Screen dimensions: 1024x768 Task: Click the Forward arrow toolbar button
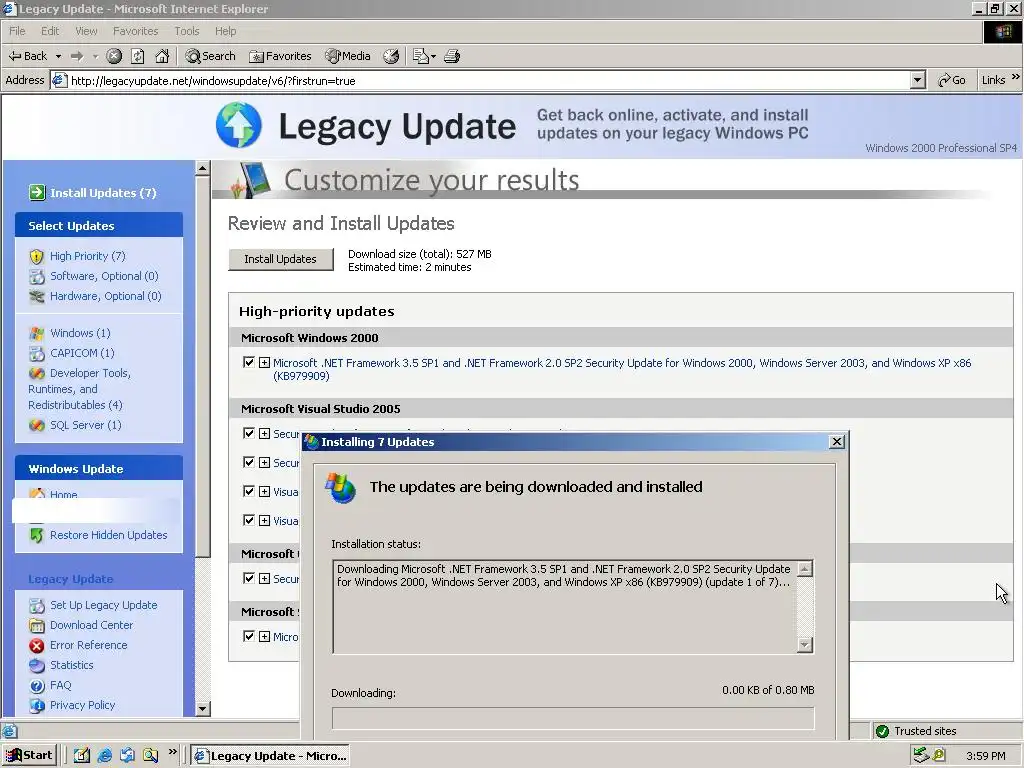pos(77,56)
